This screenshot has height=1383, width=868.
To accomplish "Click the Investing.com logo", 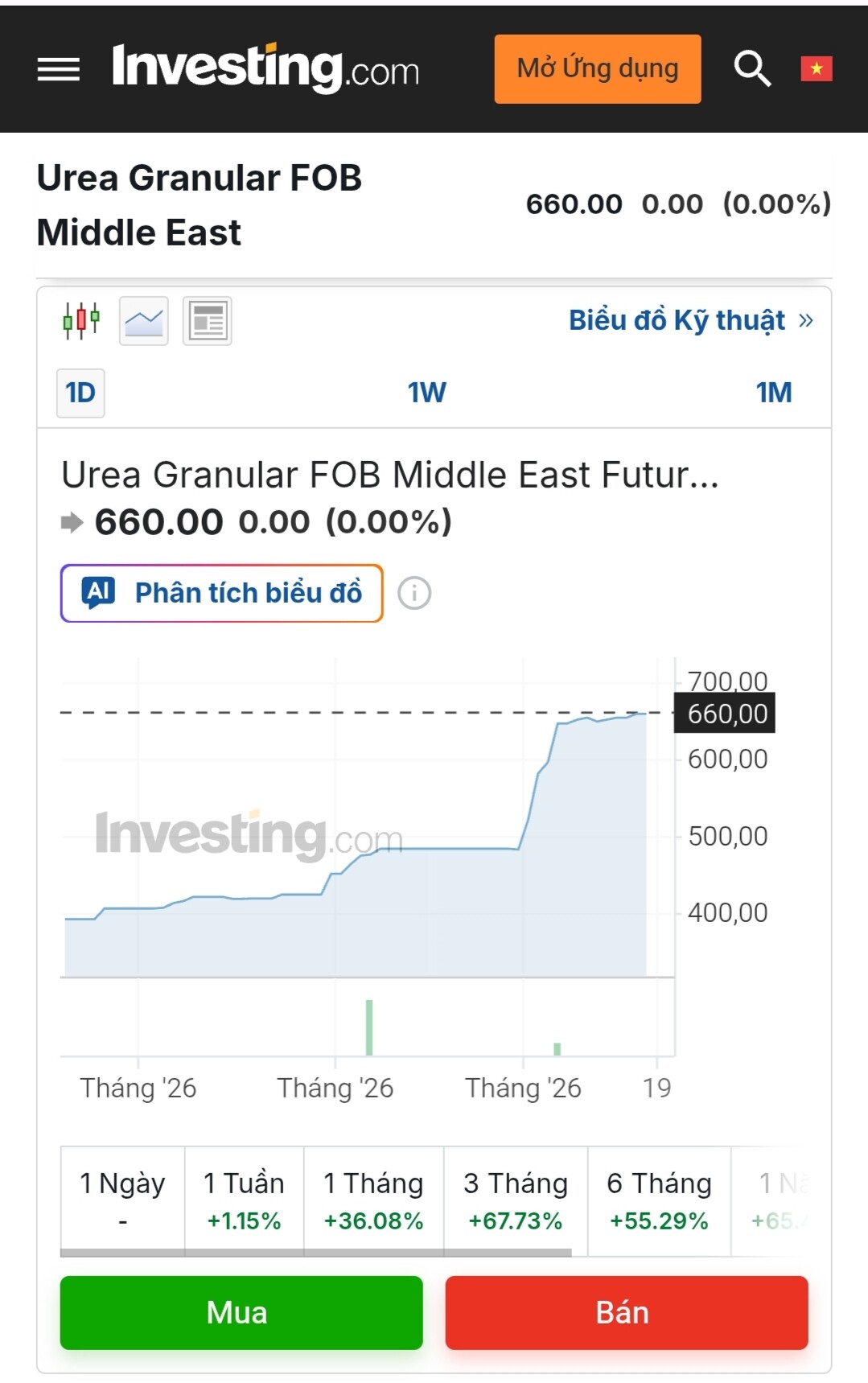I will pos(265,68).
